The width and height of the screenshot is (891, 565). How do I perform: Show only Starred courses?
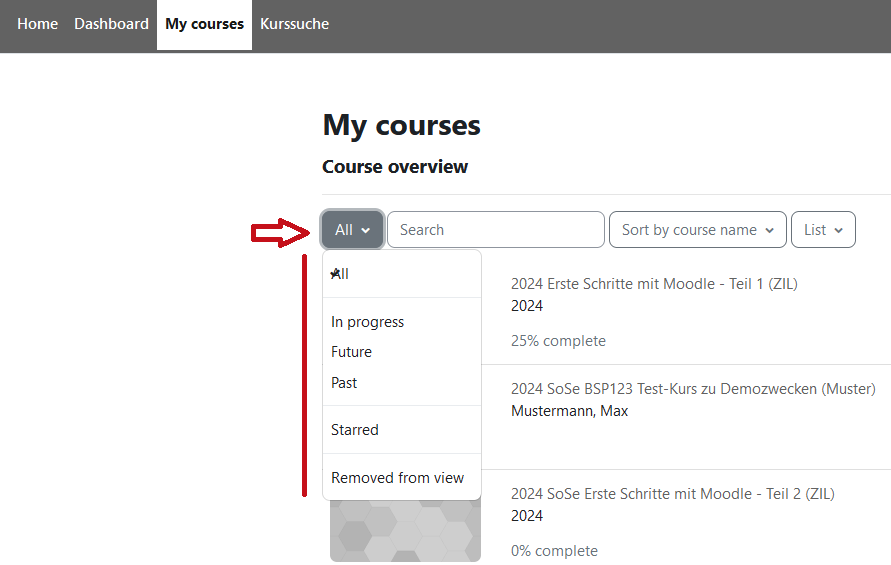pyautogui.click(x=354, y=430)
